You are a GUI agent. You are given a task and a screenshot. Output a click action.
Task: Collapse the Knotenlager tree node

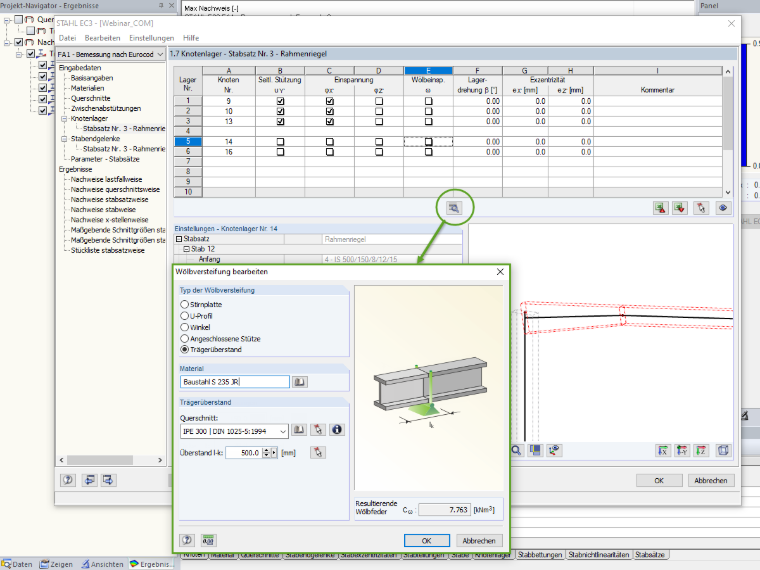(63, 118)
